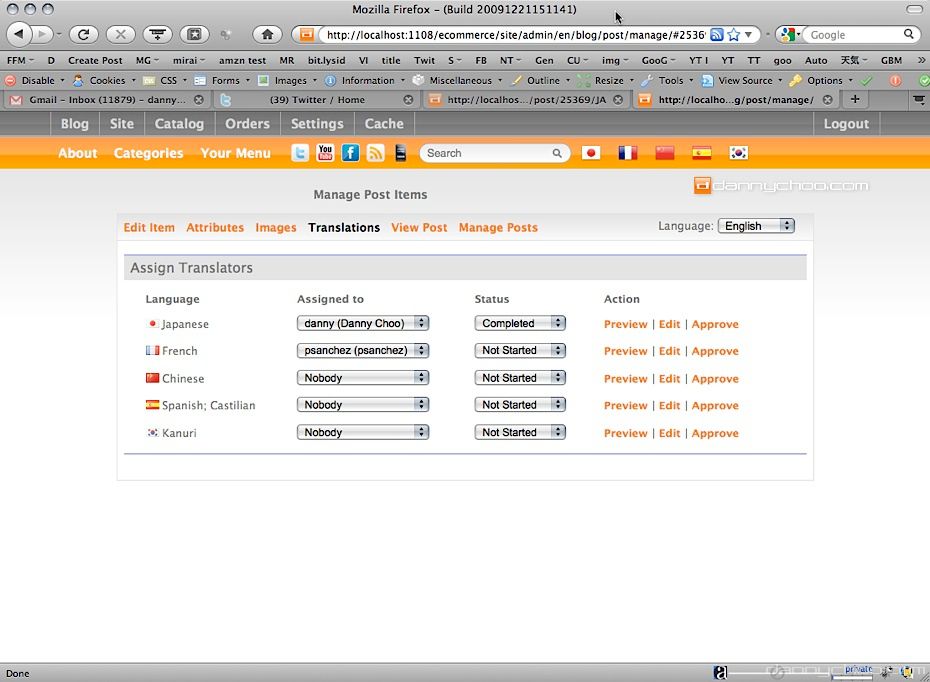Bookmark page with the star icon
Screen dimensions: 930x682
pos(733,34)
